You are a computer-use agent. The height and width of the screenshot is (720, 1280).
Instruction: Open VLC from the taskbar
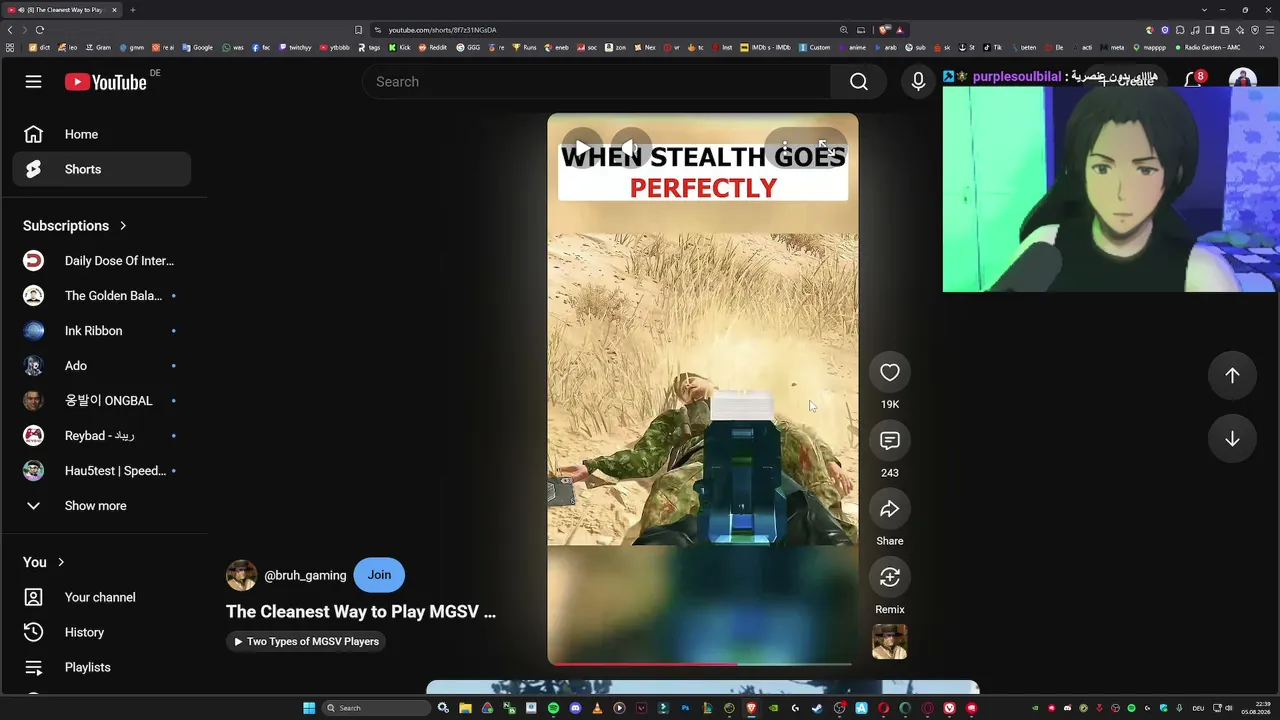597,708
